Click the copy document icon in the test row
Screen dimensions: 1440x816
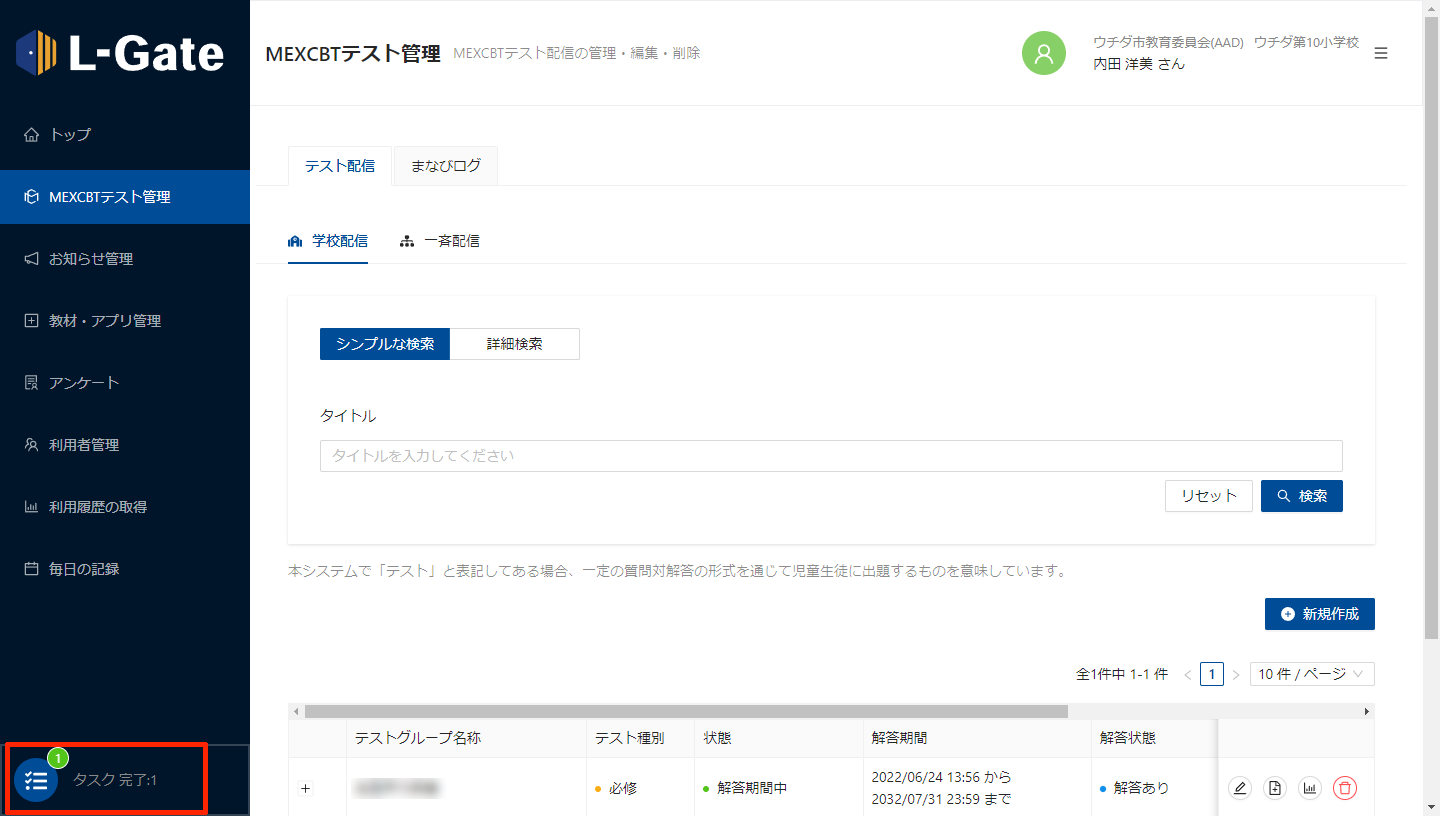[x=1275, y=788]
